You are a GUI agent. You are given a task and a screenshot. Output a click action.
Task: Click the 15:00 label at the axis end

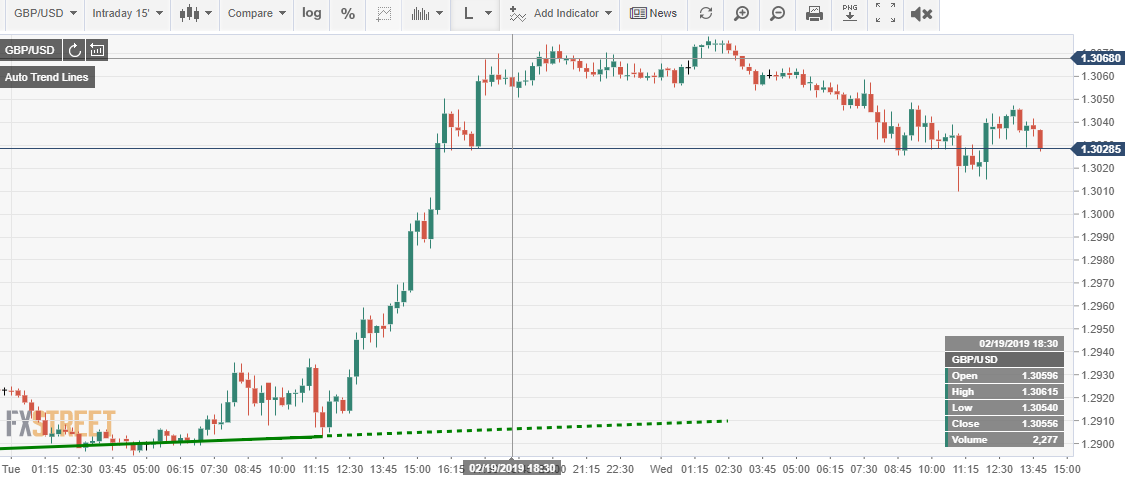coord(1068,468)
